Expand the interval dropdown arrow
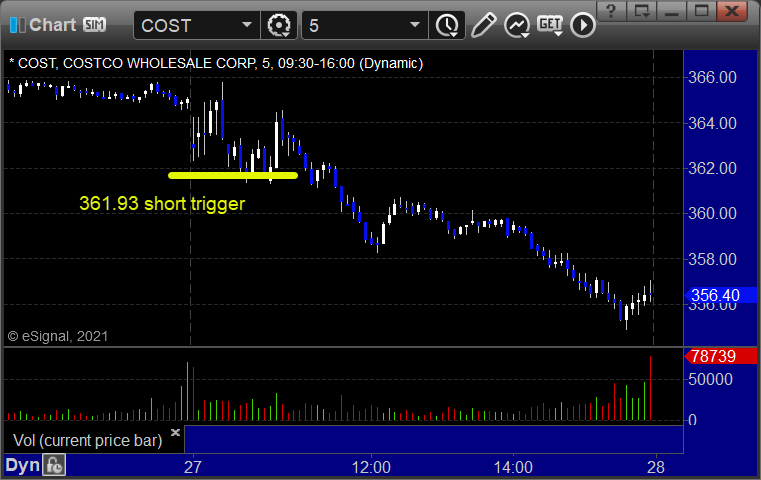Viewport: 761px width, 480px height. [415, 25]
